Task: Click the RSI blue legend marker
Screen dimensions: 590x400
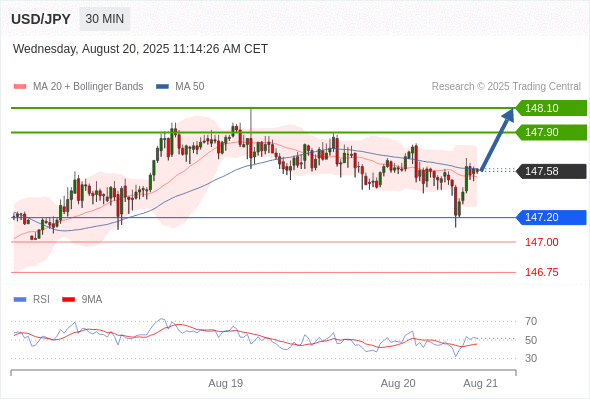Action: (20, 300)
